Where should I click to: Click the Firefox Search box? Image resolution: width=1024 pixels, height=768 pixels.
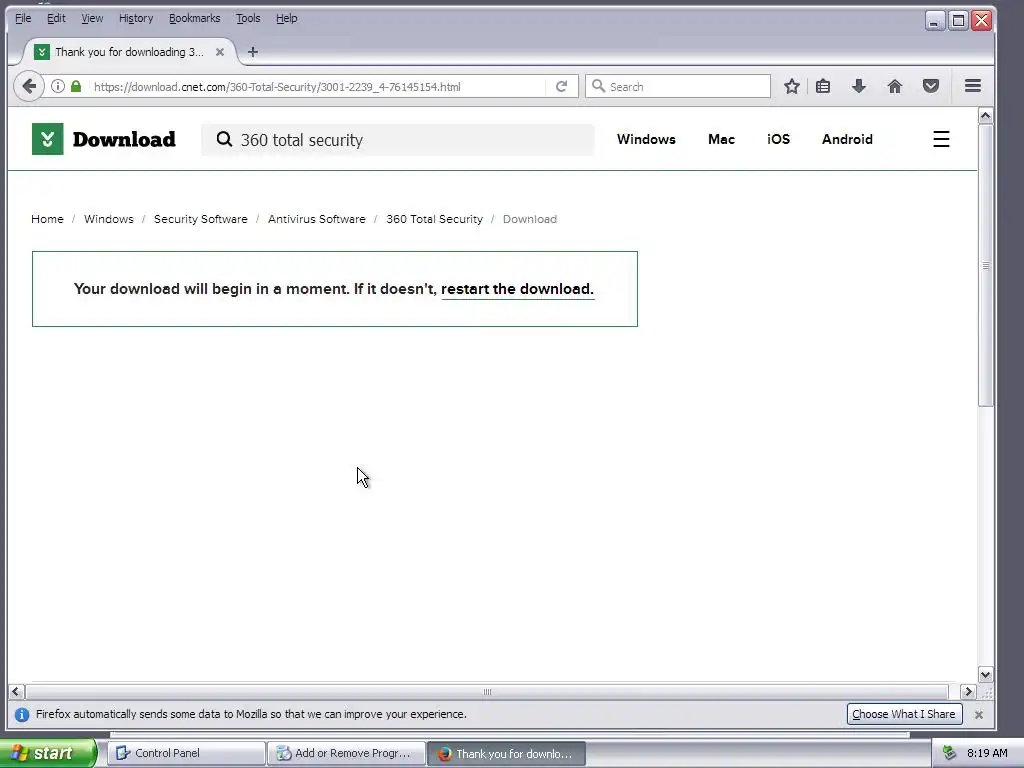[x=678, y=86]
